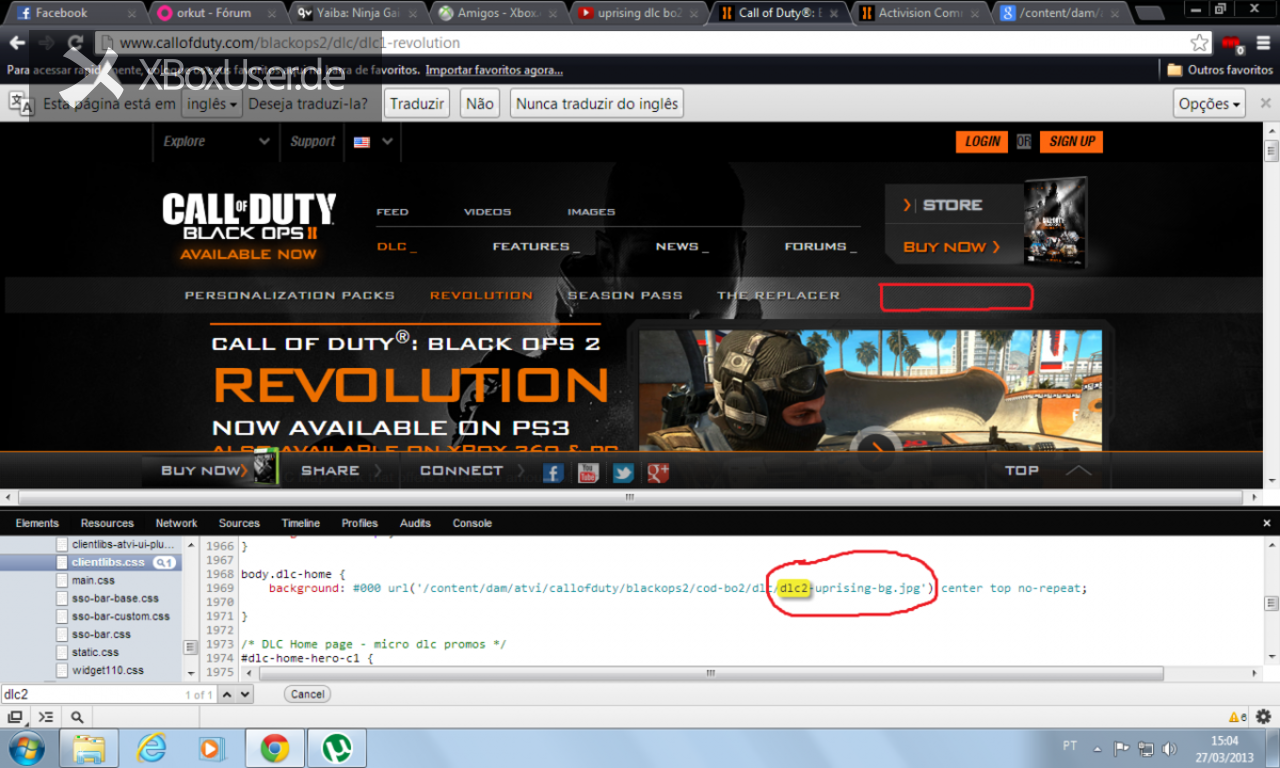Open Windows Media Player taskbar icon
Viewport: 1280px width, 768px height.
tap(209, 748)
